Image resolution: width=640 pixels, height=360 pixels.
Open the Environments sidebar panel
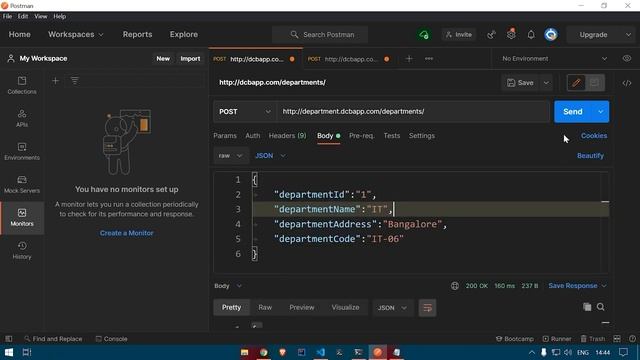point(22,151)
